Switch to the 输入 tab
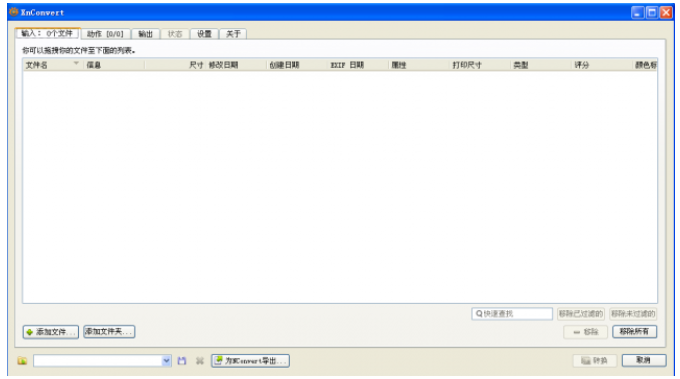This screenshot has height=379, width=680. pyautogui.click(x=47, y=33)
